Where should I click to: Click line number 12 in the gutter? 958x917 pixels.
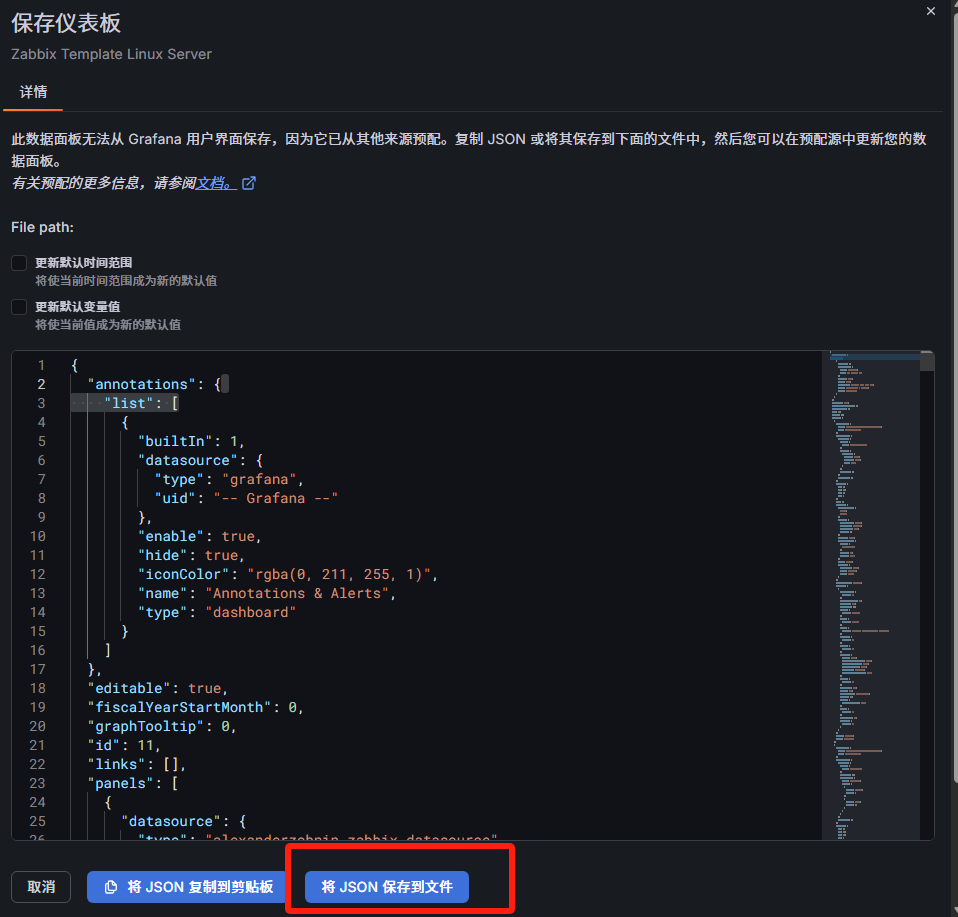coord(38,574)
